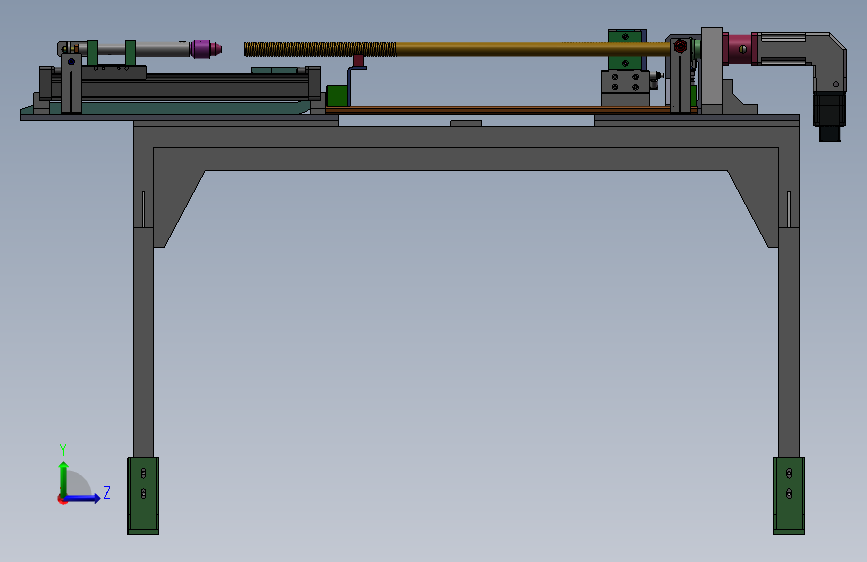Select the gray block with four screws
The width and height of the screenshot is (867, 562).
click(625, 82)
